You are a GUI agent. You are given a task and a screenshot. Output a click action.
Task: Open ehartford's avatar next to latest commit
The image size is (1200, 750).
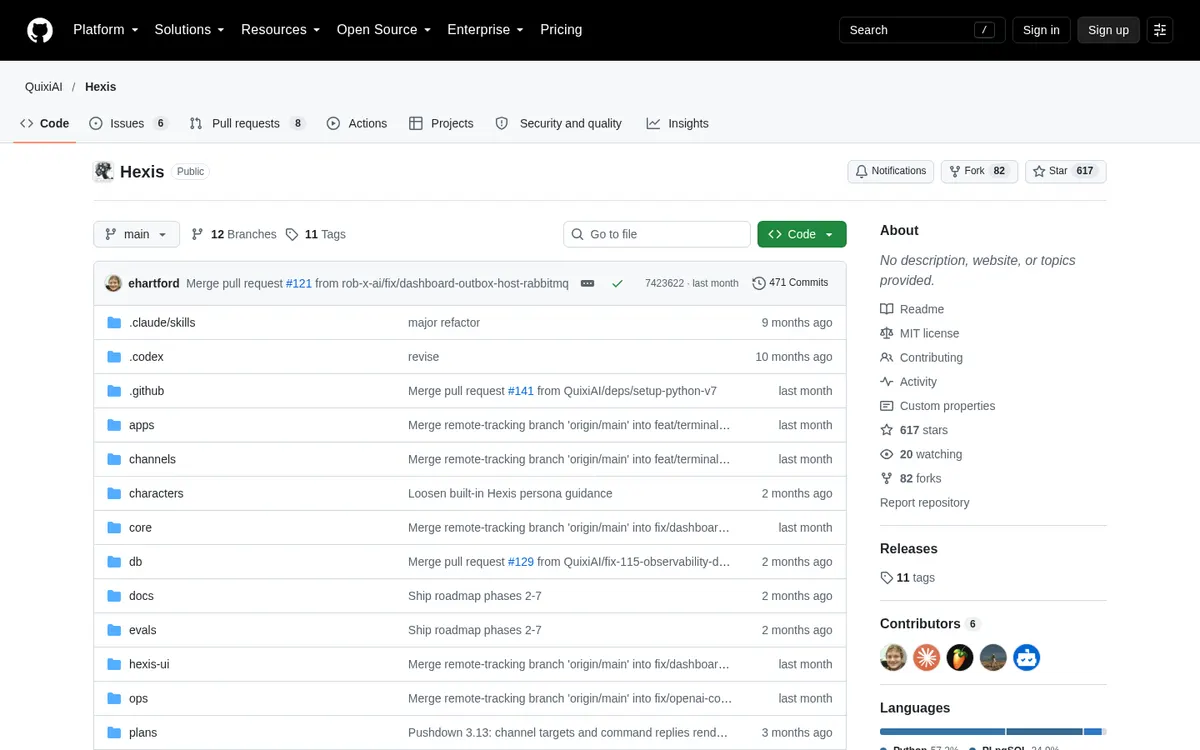(x=114, y=283)
